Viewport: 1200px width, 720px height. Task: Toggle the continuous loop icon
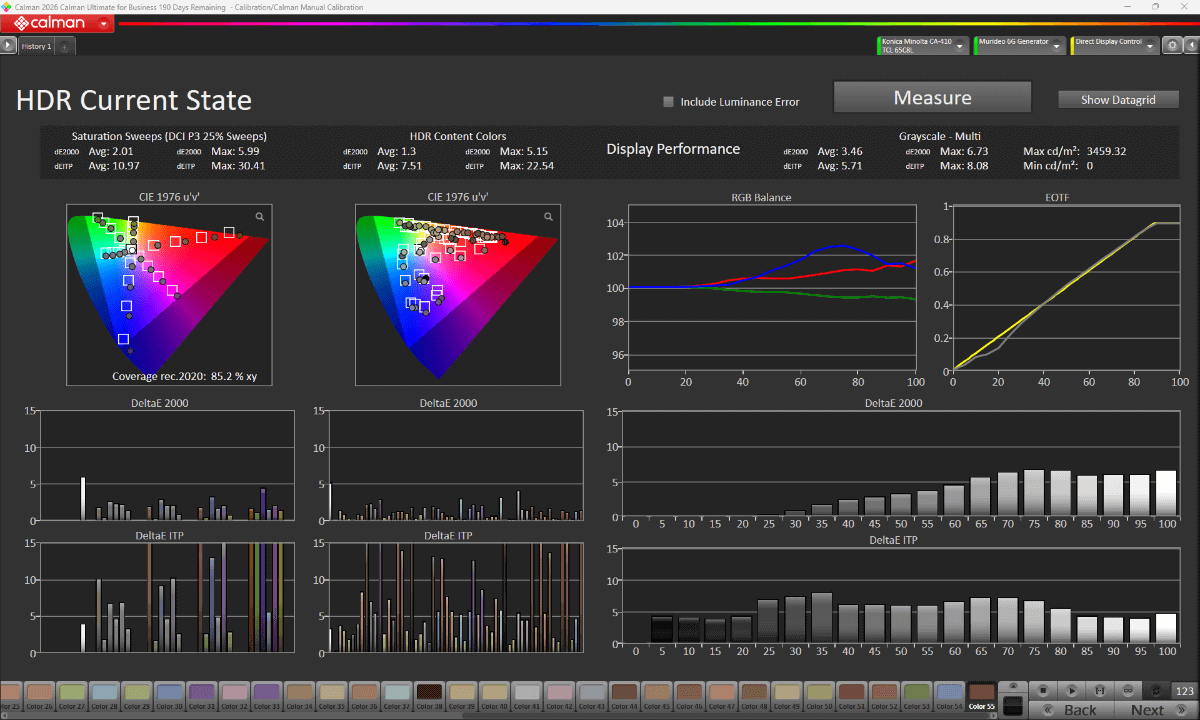pyautogui.click(x=1127, y=690)
